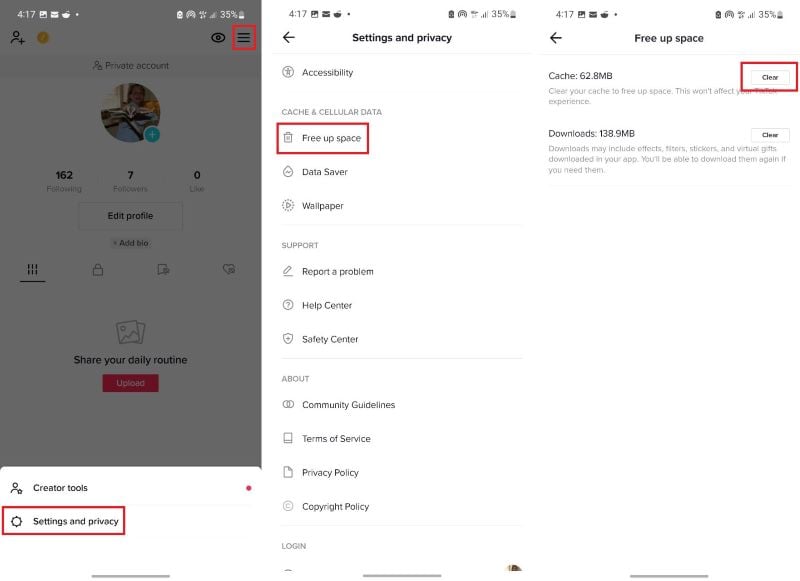Tap the plus badge on avatar
Image resolution: width=800 pixels, height=581 pixels.
[x=152, y=134]
